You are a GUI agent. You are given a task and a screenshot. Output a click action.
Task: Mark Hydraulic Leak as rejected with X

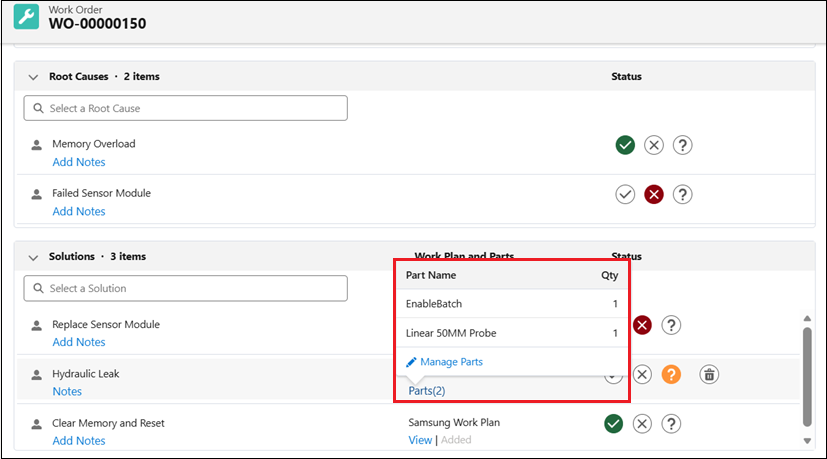pos(642,375)
